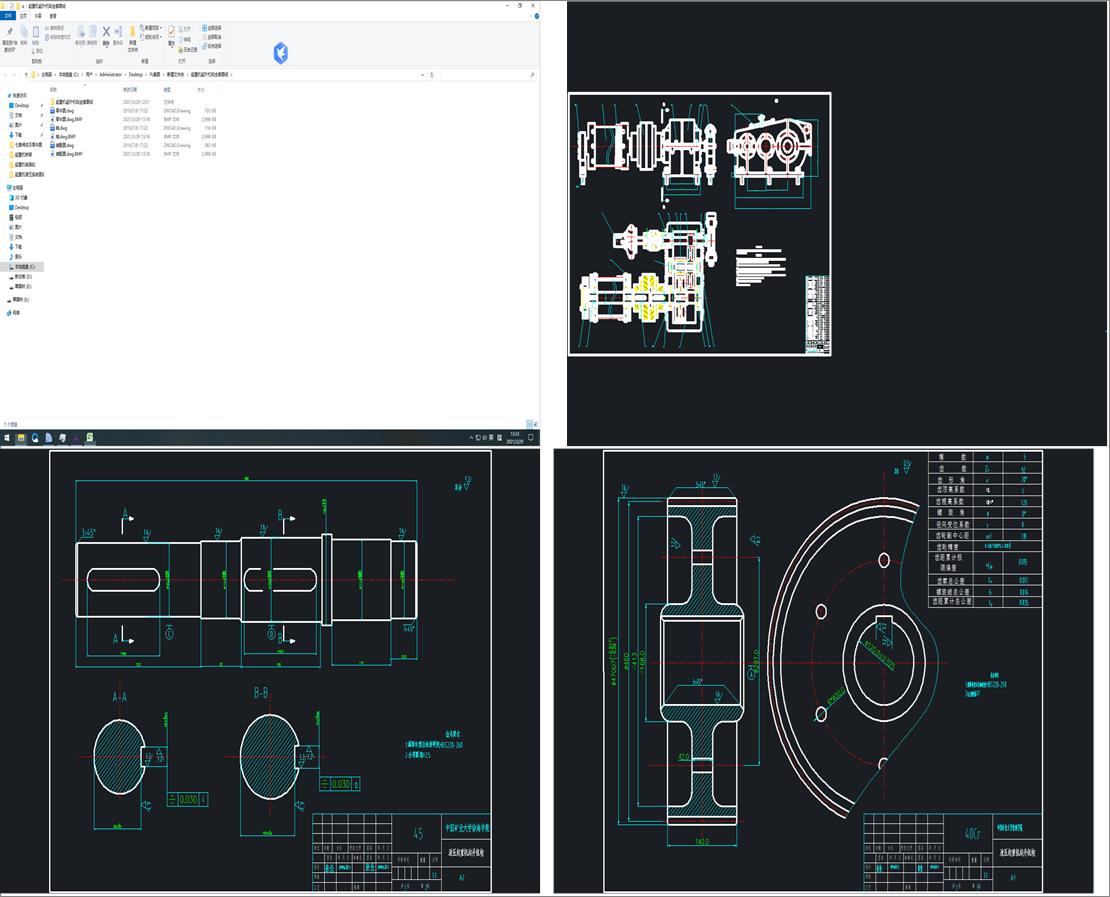The width and height of the screenshot is (1110, 897).
Task: Click the green S app icon on taskbar
Action: point(90,438)
